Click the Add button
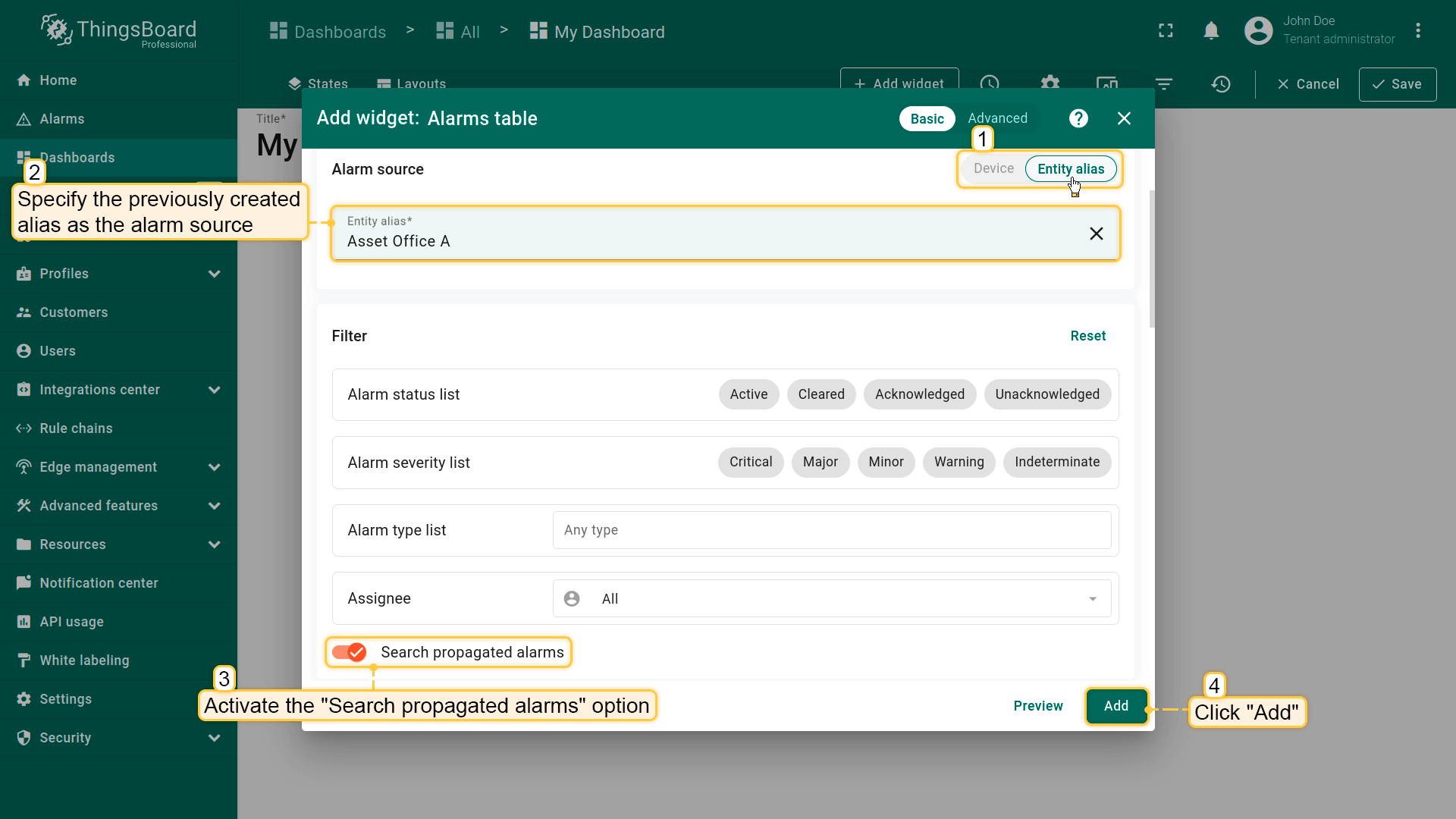The width and height of the screenshot is (1456, 819). point(1116,706)
